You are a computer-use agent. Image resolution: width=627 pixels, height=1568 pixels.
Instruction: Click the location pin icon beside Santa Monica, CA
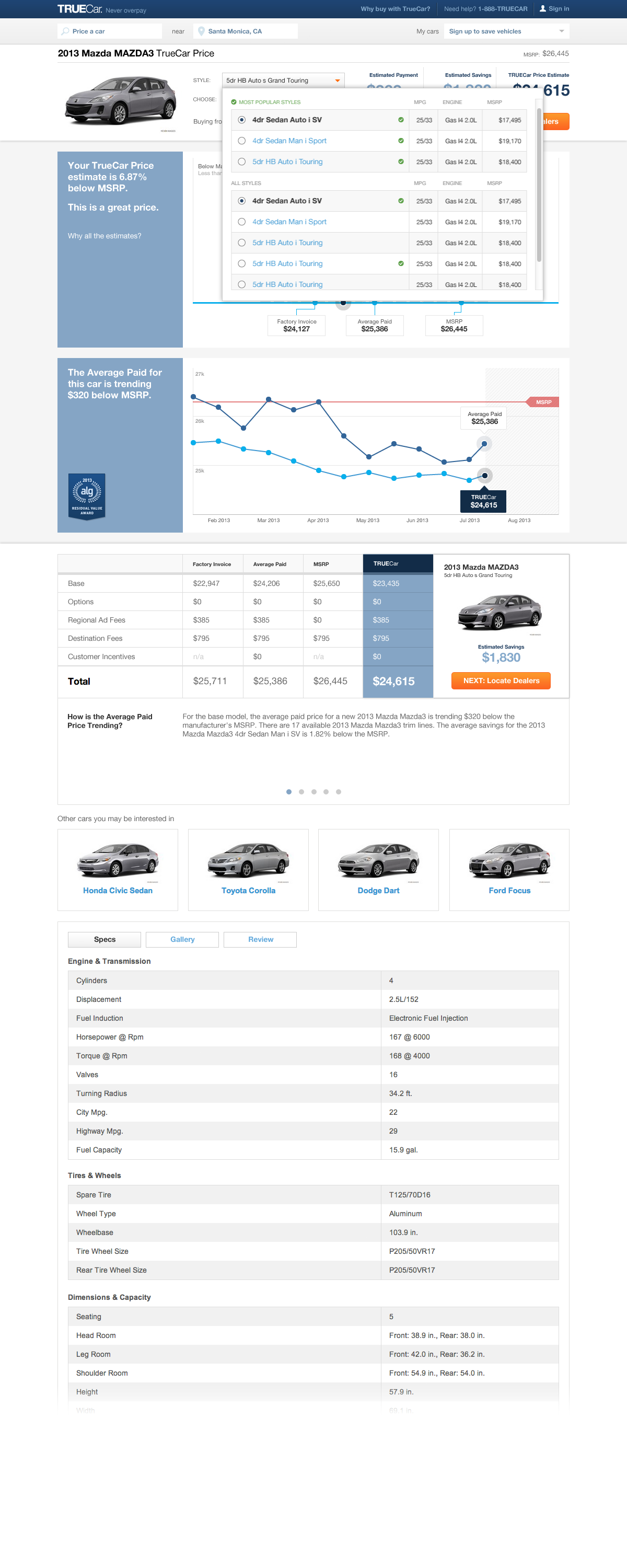coord(202,31)
